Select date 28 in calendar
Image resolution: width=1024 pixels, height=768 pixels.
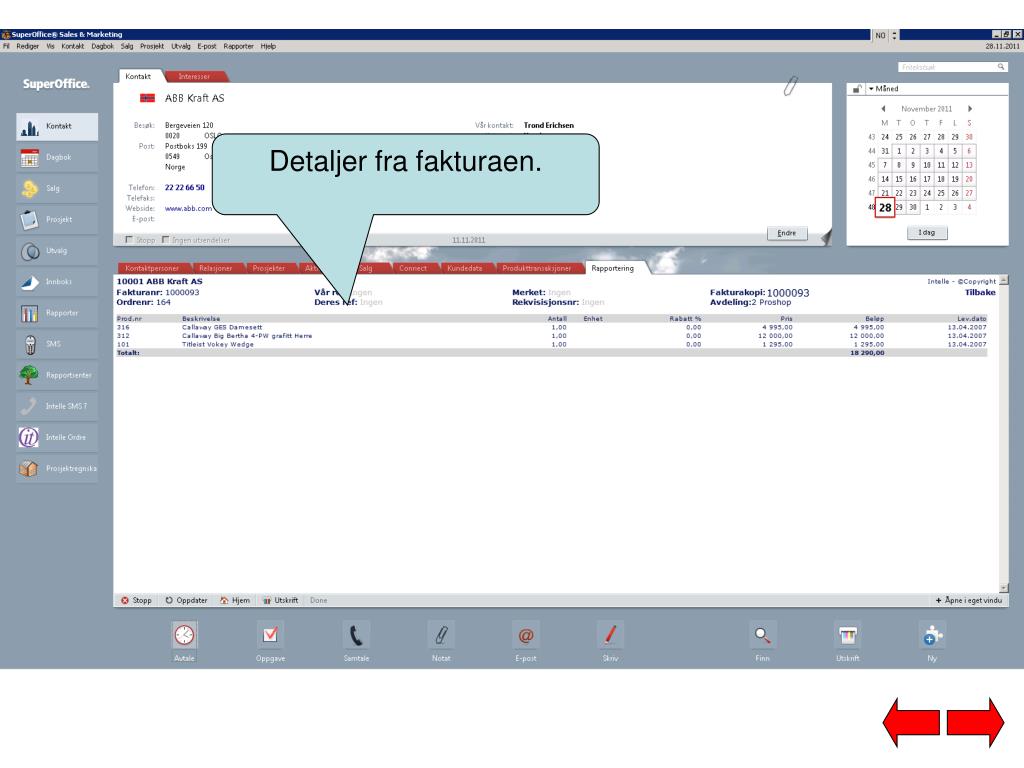point(885,208)
